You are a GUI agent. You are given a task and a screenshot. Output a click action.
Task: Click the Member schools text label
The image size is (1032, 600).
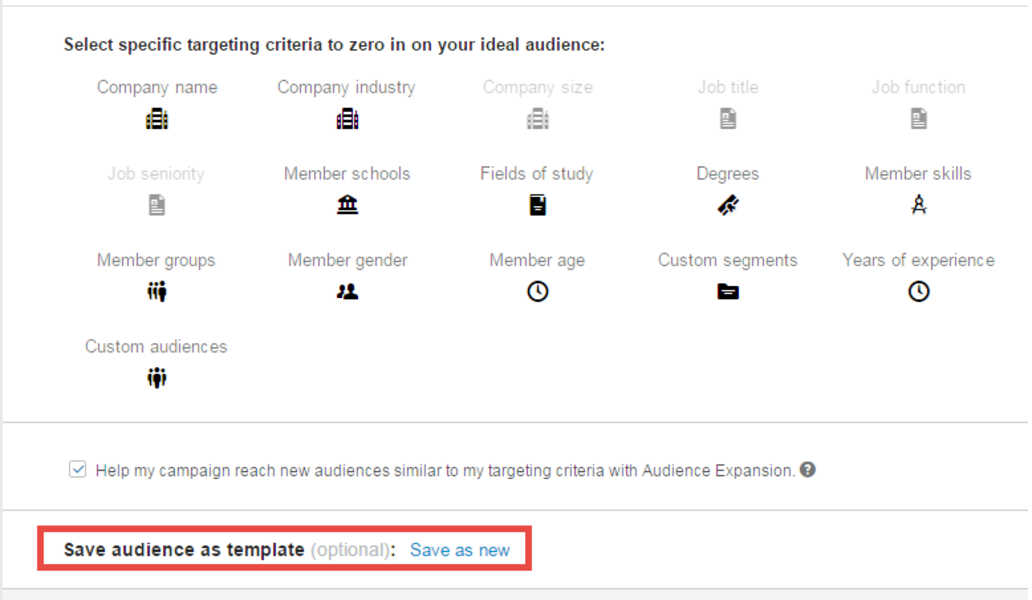(347, 174)
